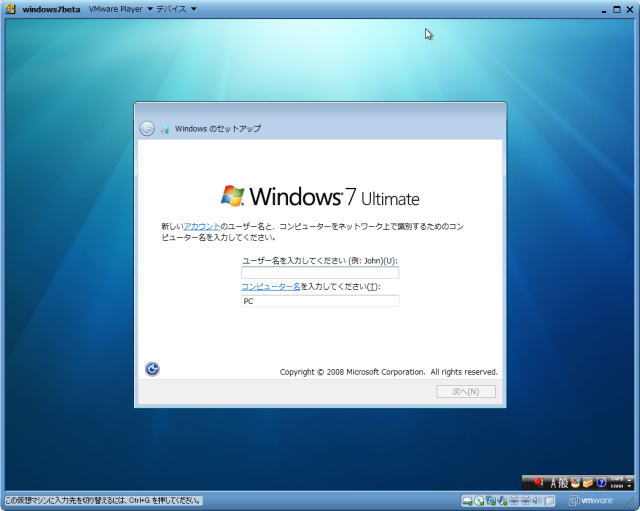Click the sound card speaker icon in status bar
This screenshot has width=640, height=511.
(537, 501)
